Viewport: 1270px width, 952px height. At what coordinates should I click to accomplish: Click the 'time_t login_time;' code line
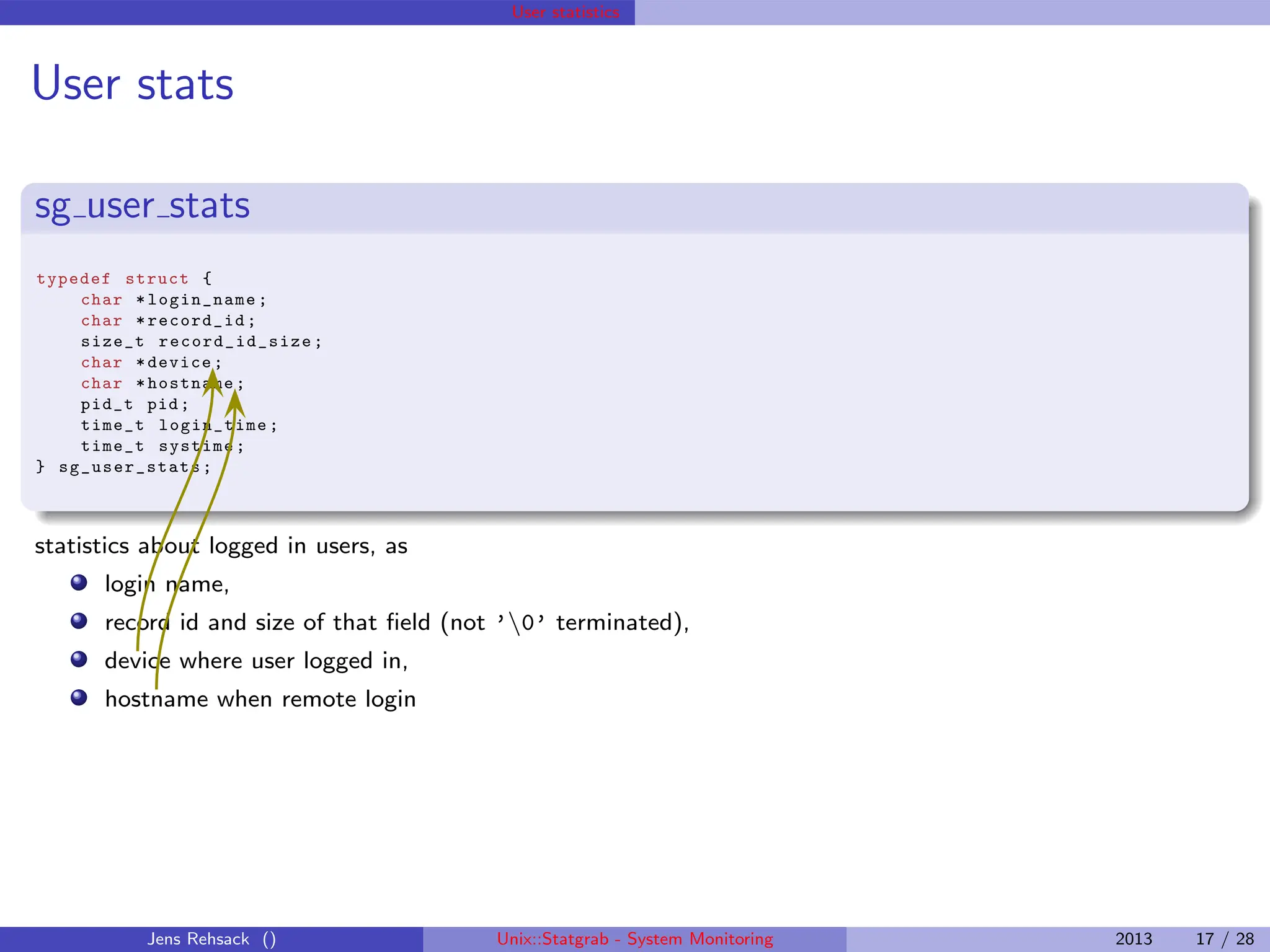pos(179,425)
